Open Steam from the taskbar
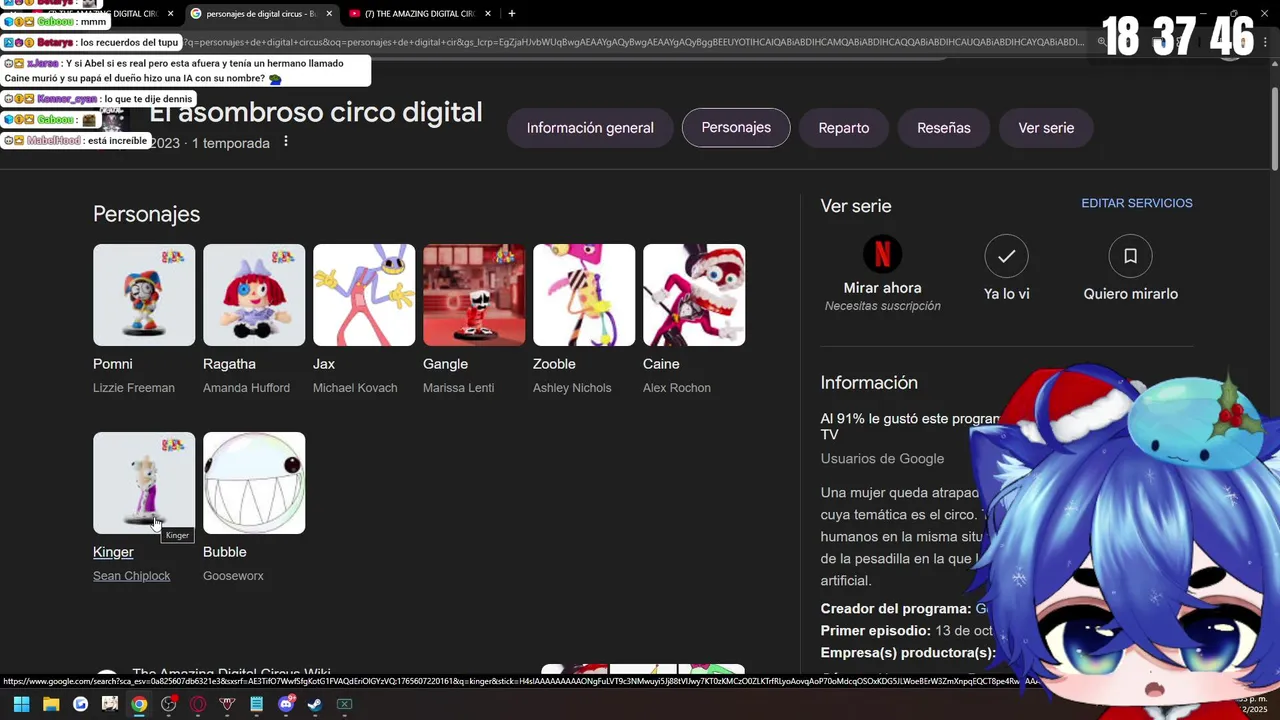This screenshot has width=1280, height=720. point(314,704)
